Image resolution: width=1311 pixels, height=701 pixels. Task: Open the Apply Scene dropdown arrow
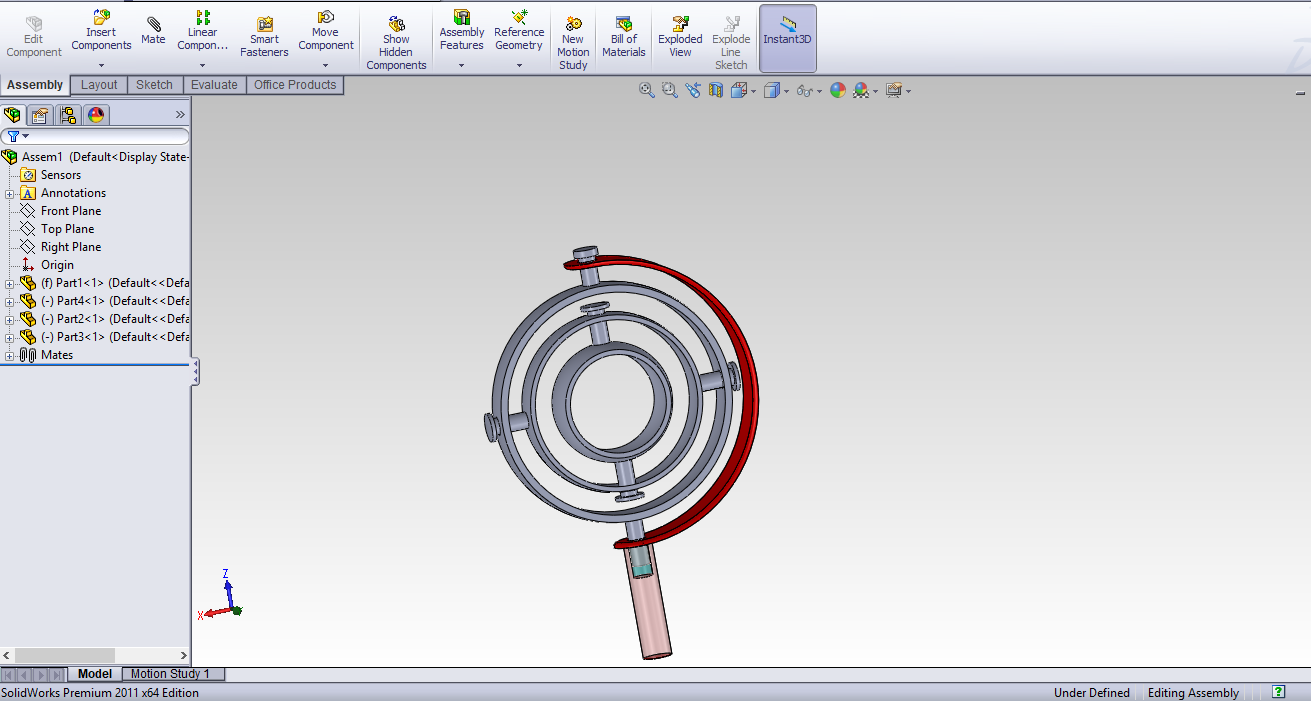(875, 91)
